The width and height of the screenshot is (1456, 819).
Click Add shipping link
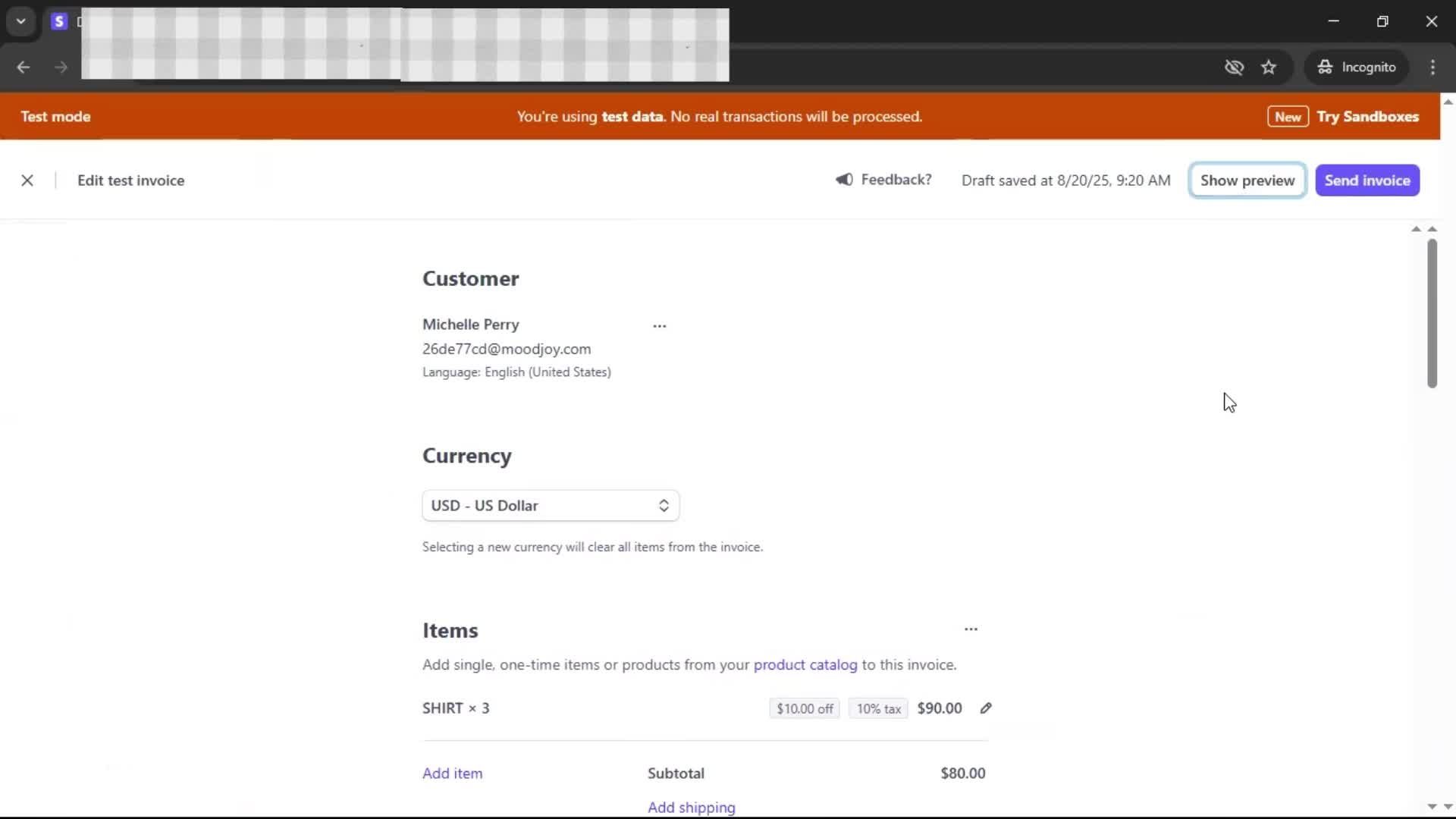tap(691, 808)
